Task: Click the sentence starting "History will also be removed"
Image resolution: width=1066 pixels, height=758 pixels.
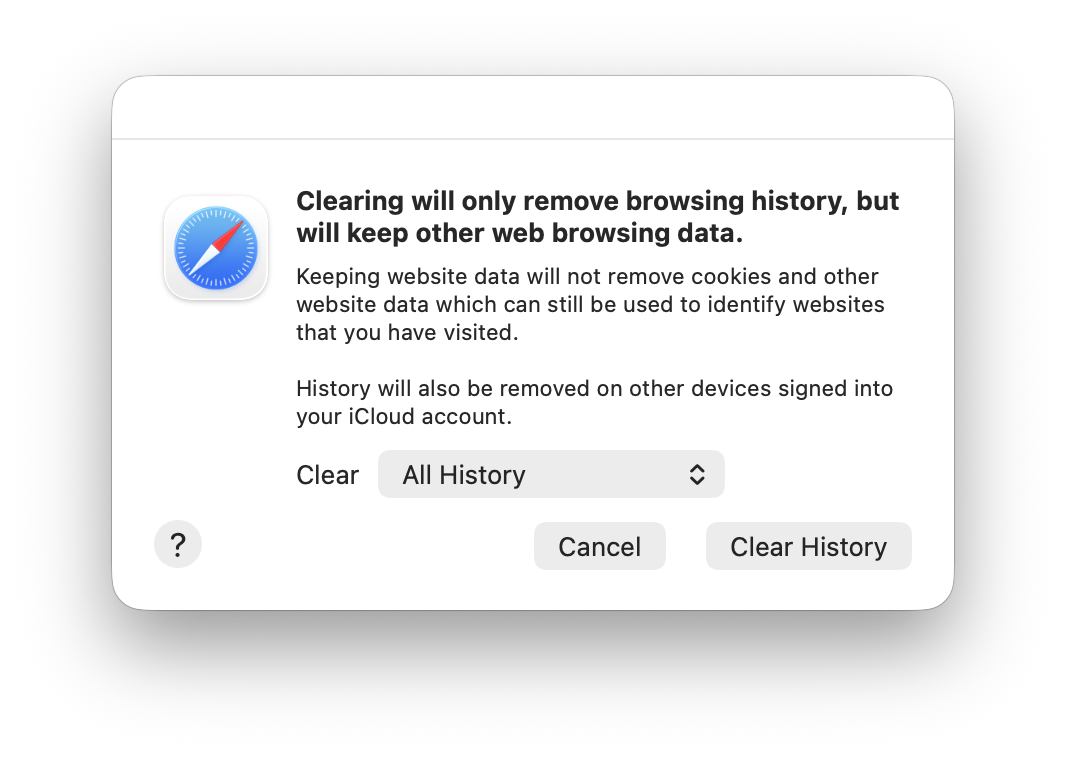Action: [x=594, y=402]
